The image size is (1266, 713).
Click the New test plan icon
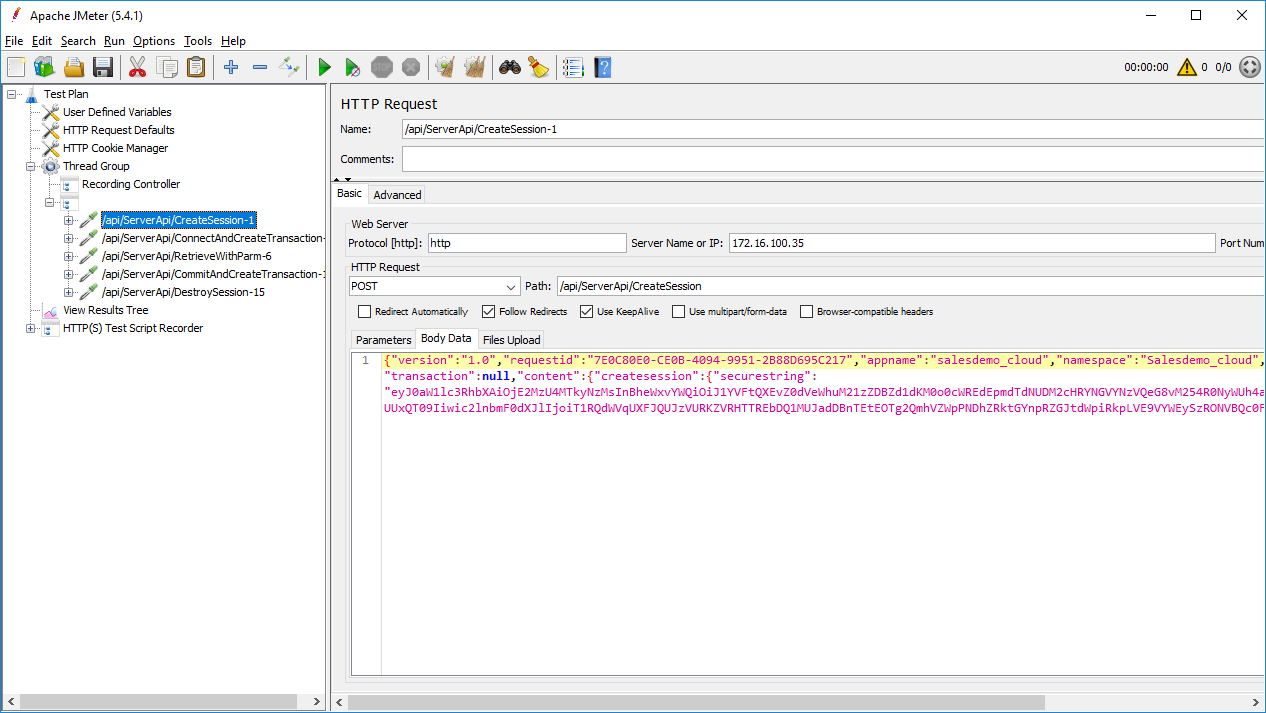(x=16, y=67)
